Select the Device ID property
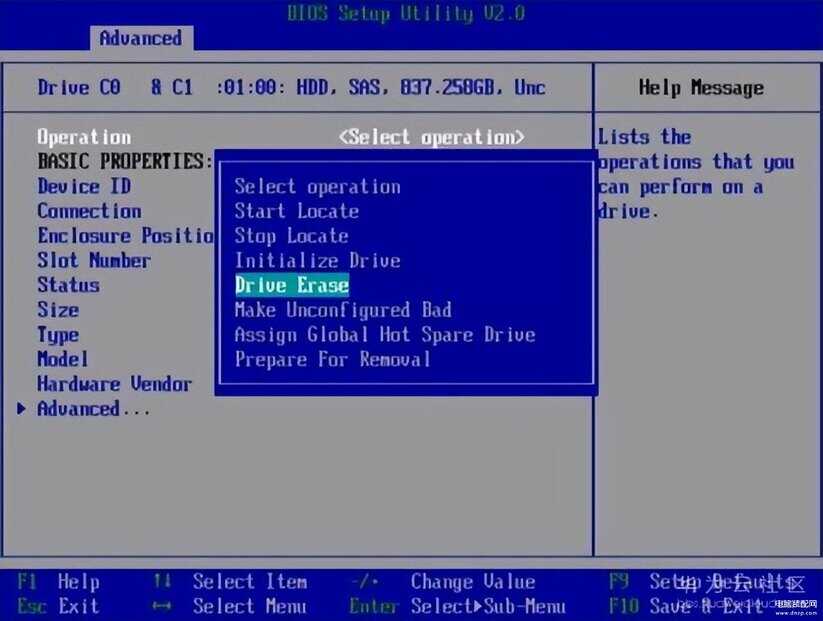This screenshot has height=621, width=823. point(84,186)
